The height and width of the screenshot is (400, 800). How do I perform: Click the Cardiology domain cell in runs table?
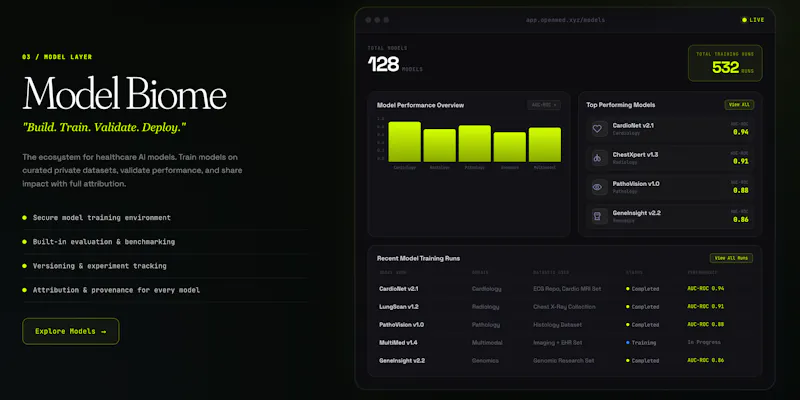click(x=487, y=289)
